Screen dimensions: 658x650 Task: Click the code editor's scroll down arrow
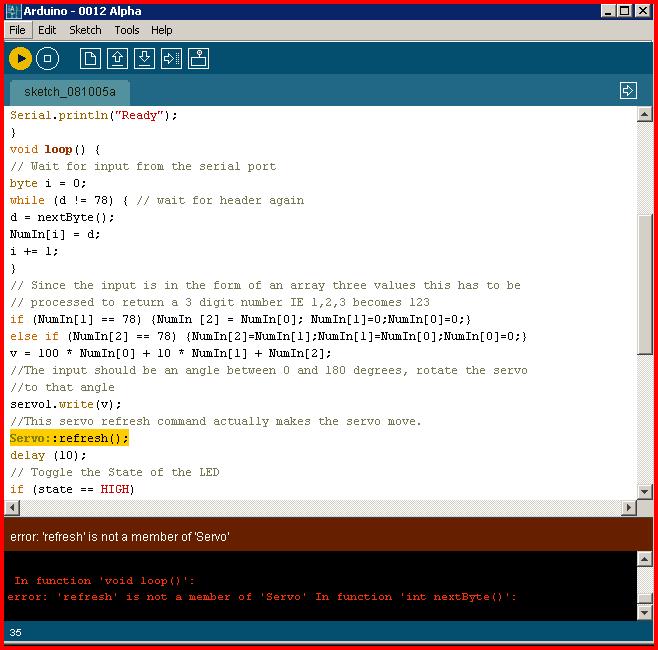(x=645, y=491)
